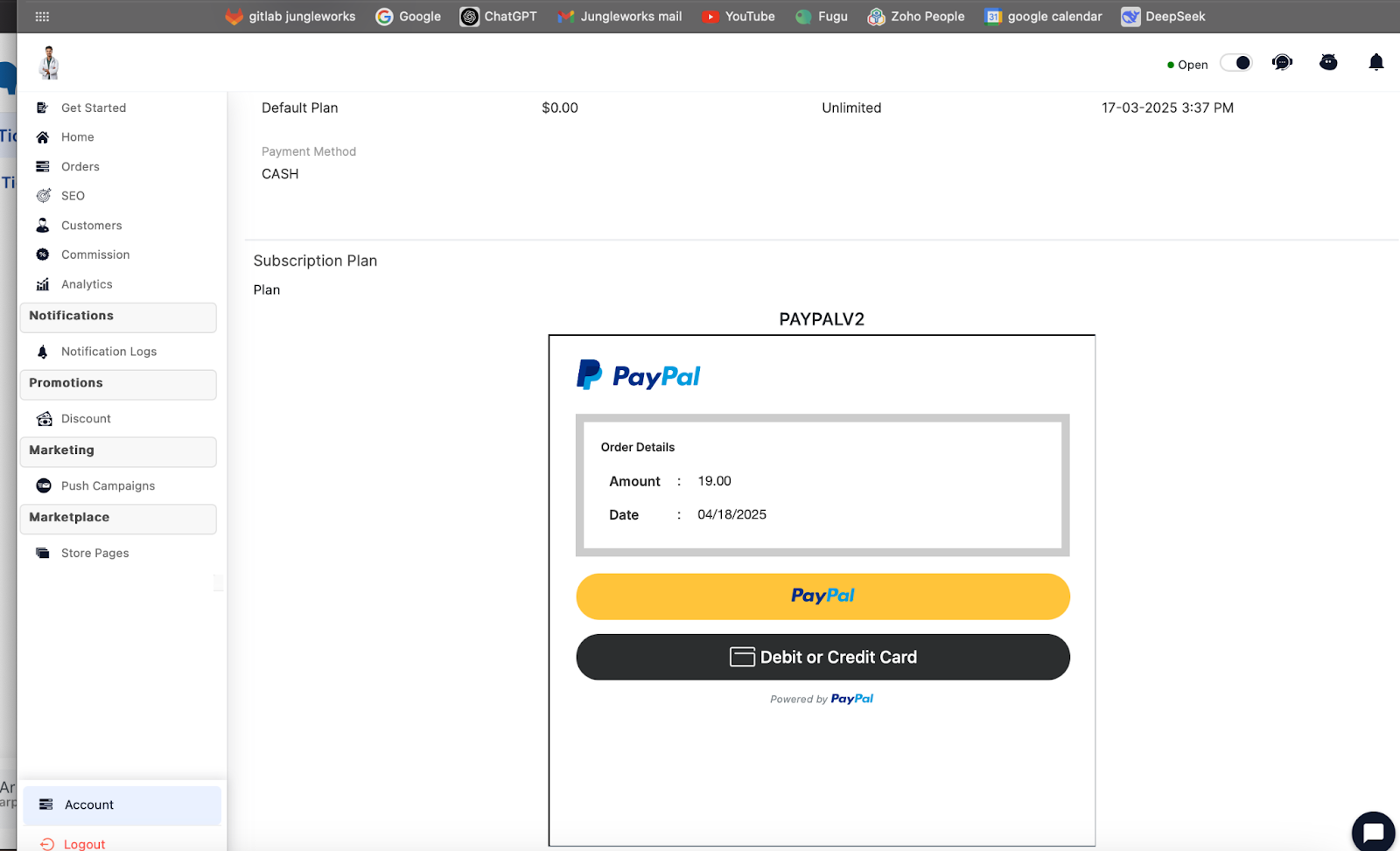
Task: Collapse the Marketplace sidebar section
Action: coord(118,519)
